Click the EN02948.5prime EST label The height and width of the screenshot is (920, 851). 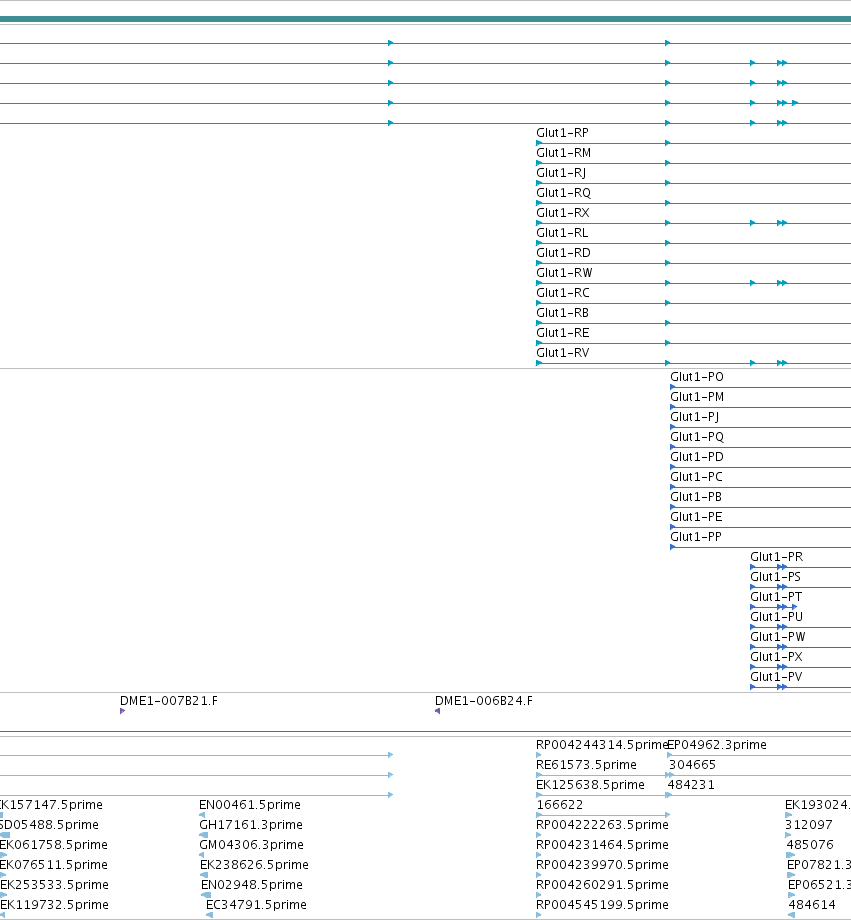pyautogui.click(x=252, y=884)
